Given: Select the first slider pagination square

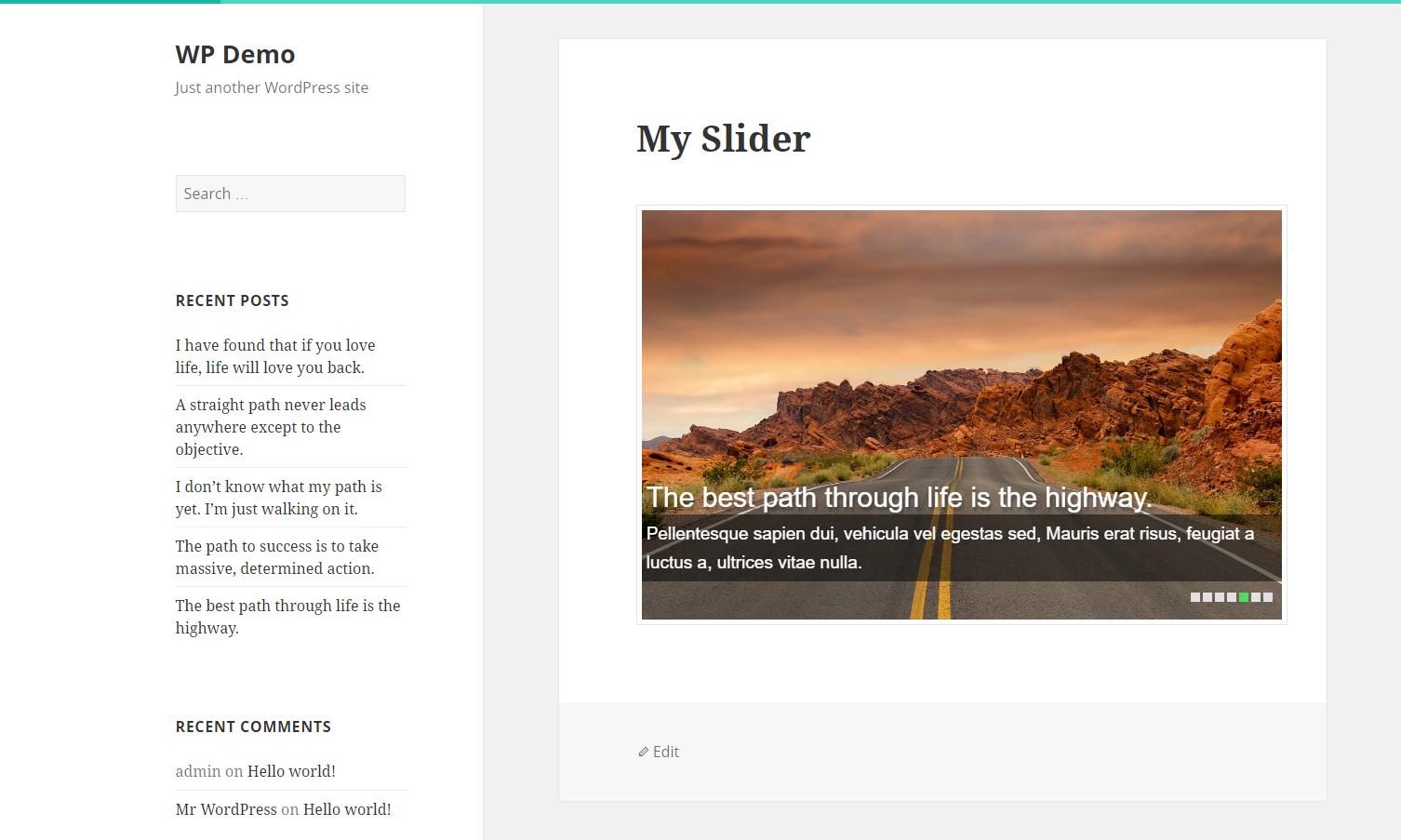Looking at the screenshot, I should [1195, 597].
